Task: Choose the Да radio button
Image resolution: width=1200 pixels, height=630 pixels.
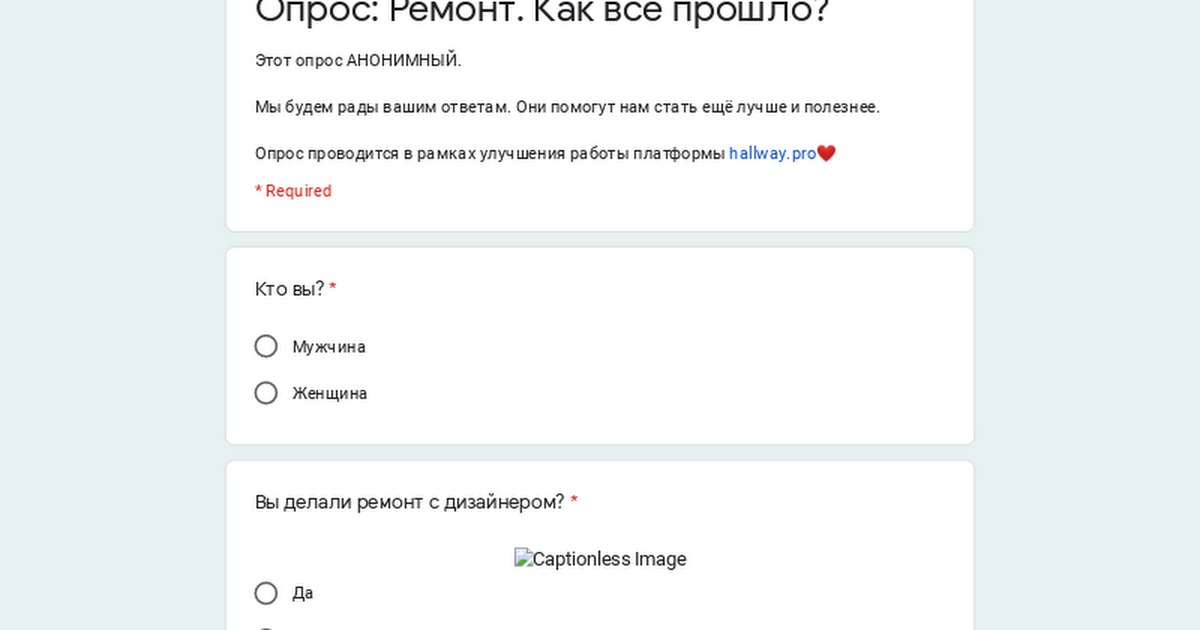Action: point(266,593)
